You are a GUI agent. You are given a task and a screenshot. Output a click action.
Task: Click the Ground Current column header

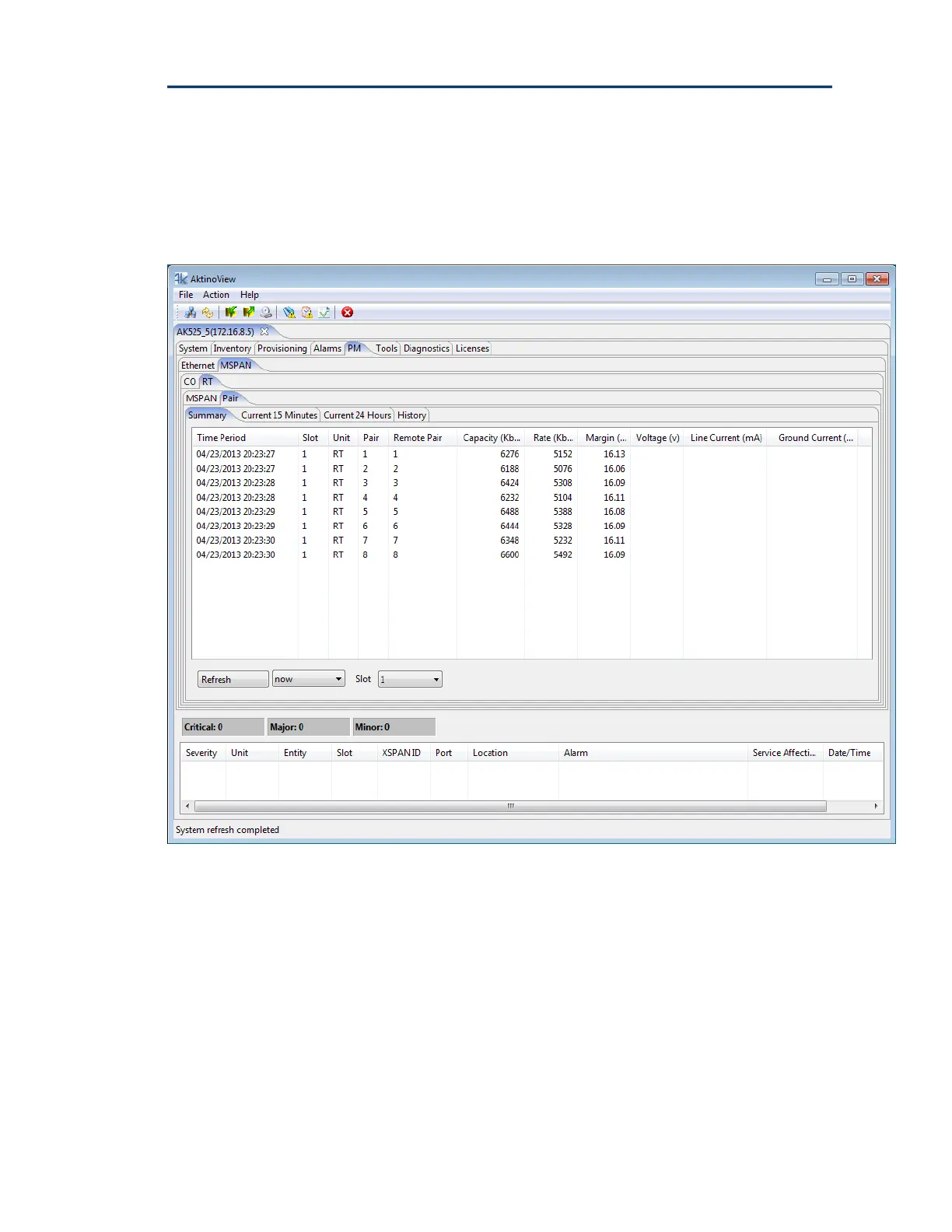(813, 438)
